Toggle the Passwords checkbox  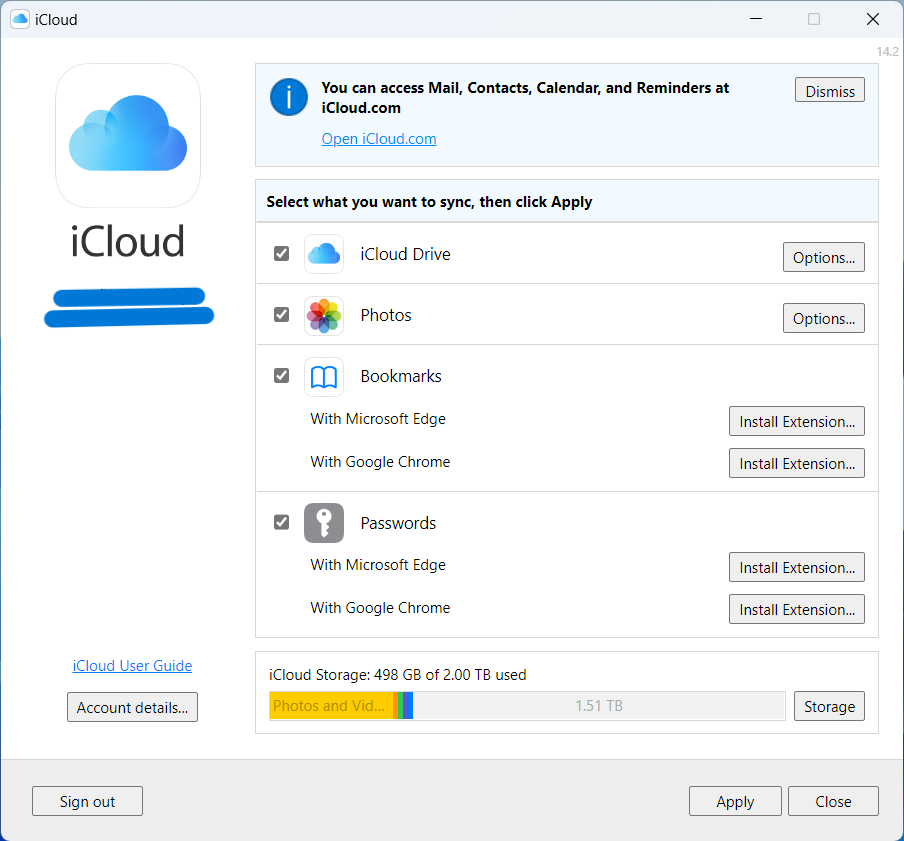pyautogui.click(x=281, y=522)
